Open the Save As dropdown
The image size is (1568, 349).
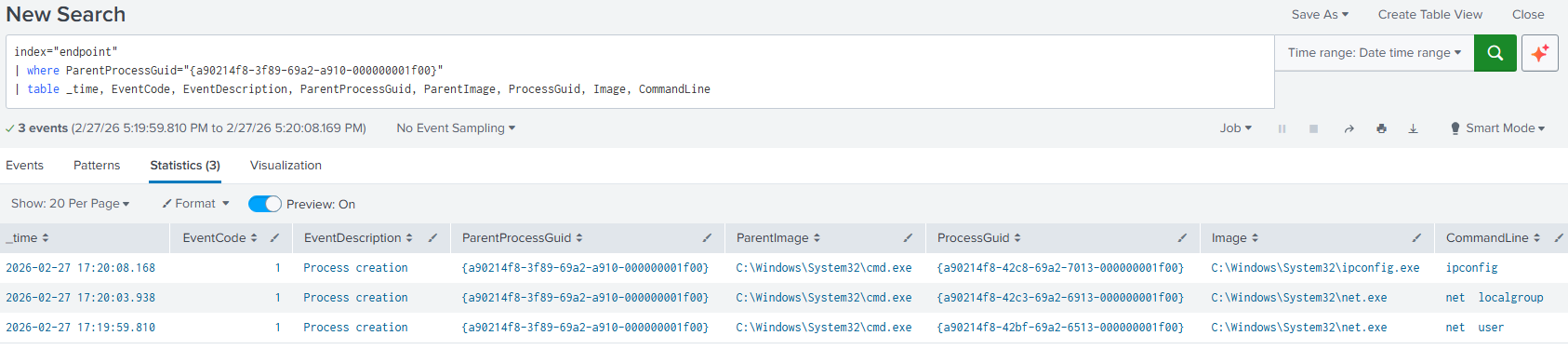(1320, 15)
